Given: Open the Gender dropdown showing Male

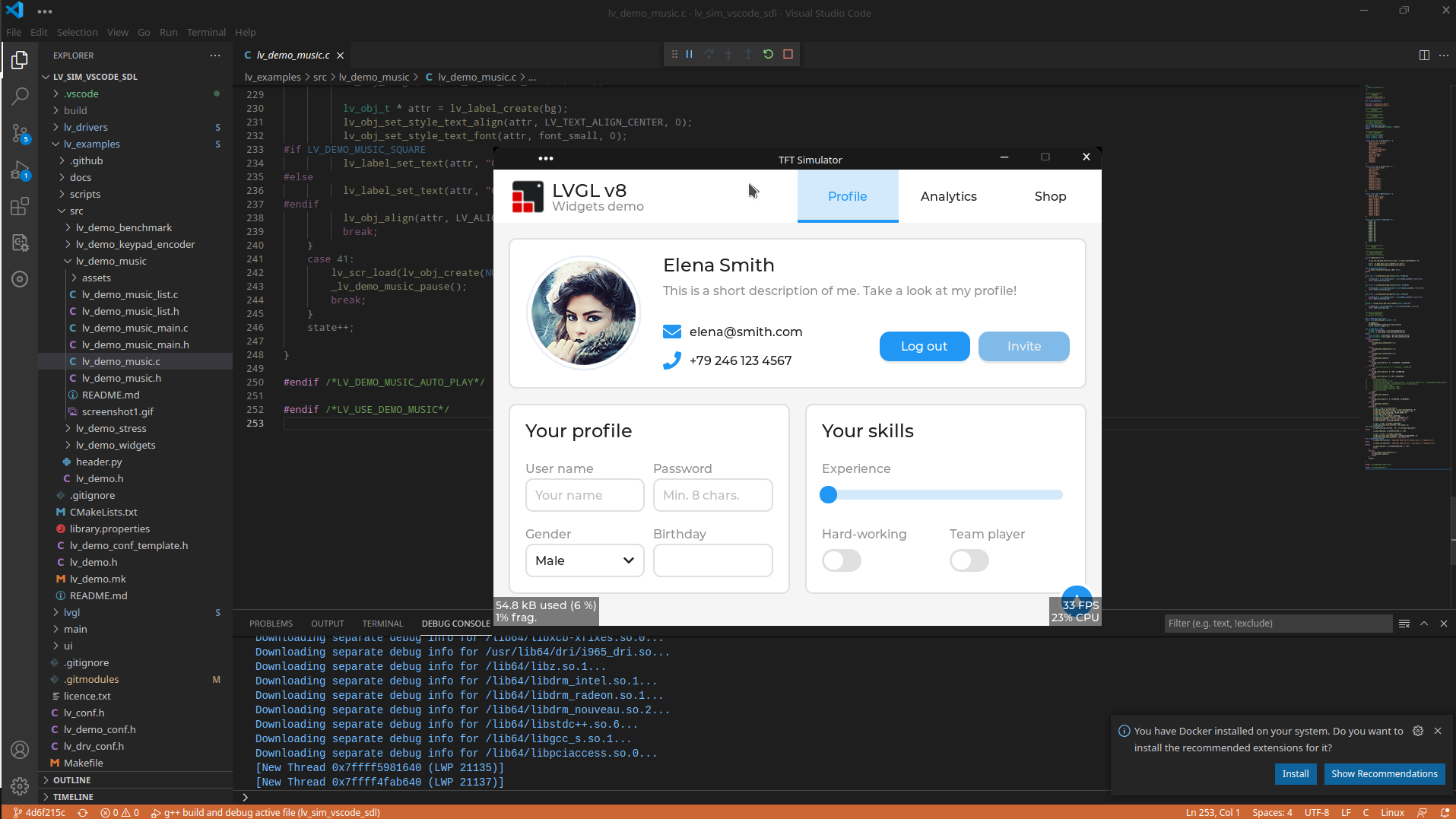Looking at the screenshot, I should click(x=585, y=560).
